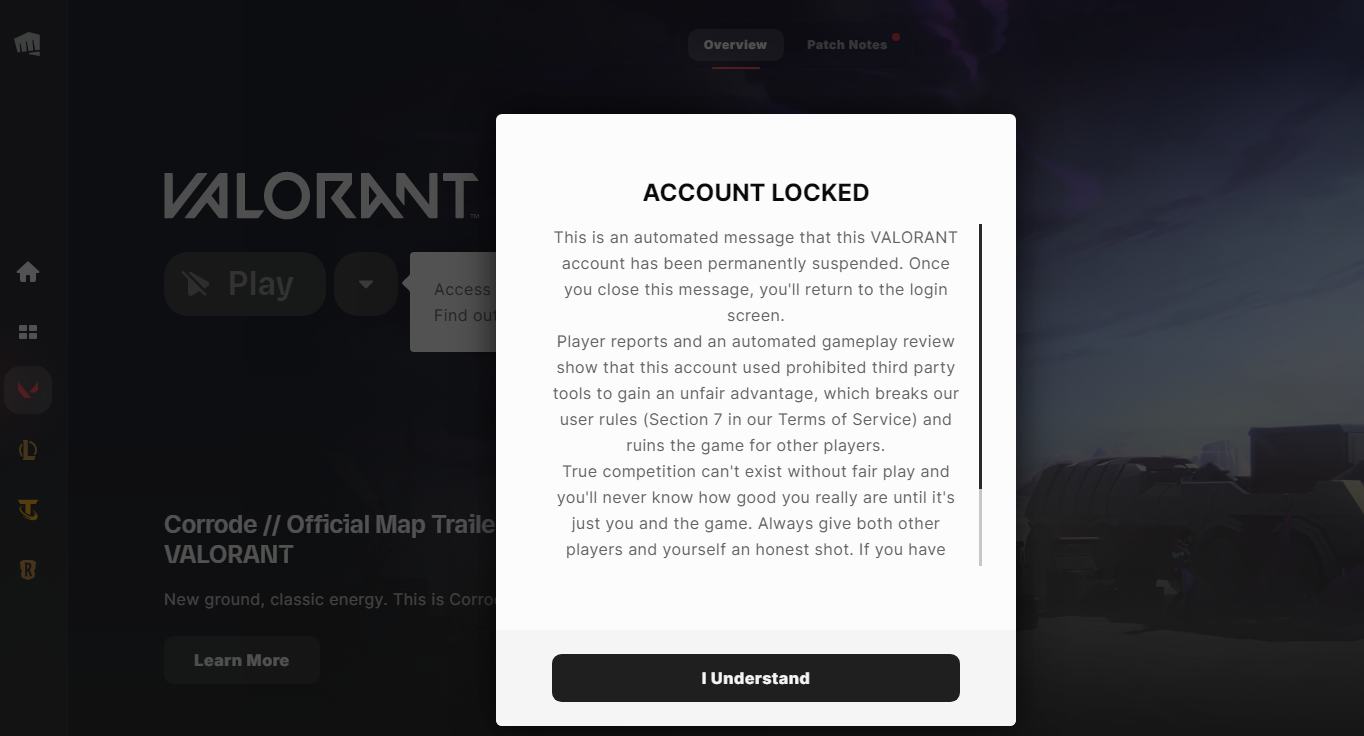Switch to the Overview tab
The image size is (1364, 736).
[735, 45]
